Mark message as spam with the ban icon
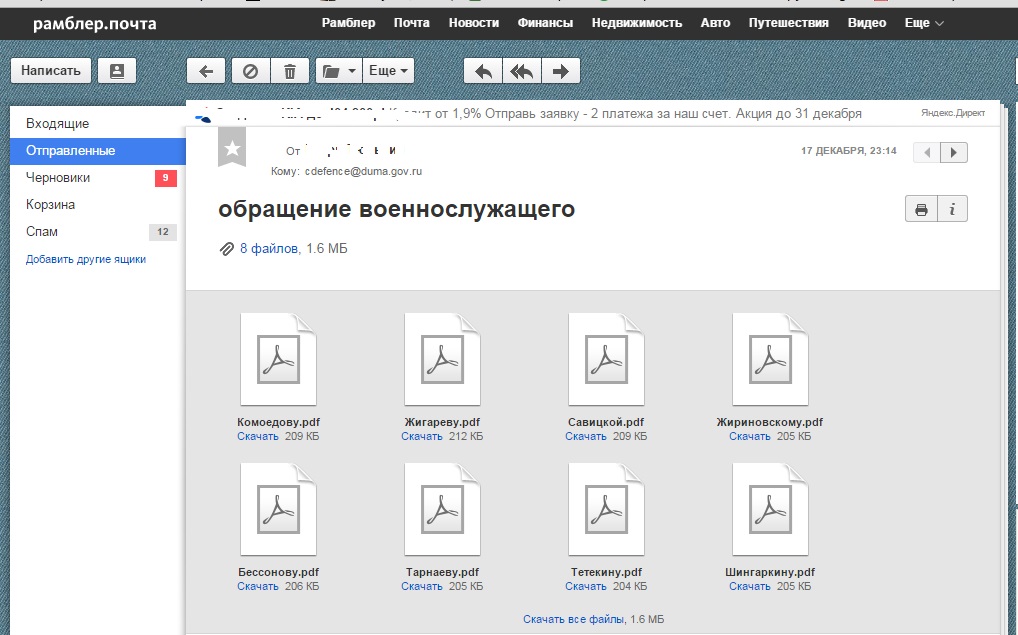1018x635 pixels. click(x=251, y=71)
